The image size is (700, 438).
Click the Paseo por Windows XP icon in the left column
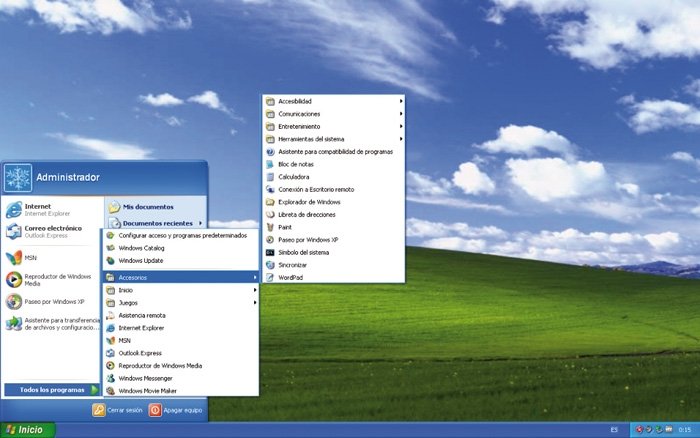click(14, 302)
